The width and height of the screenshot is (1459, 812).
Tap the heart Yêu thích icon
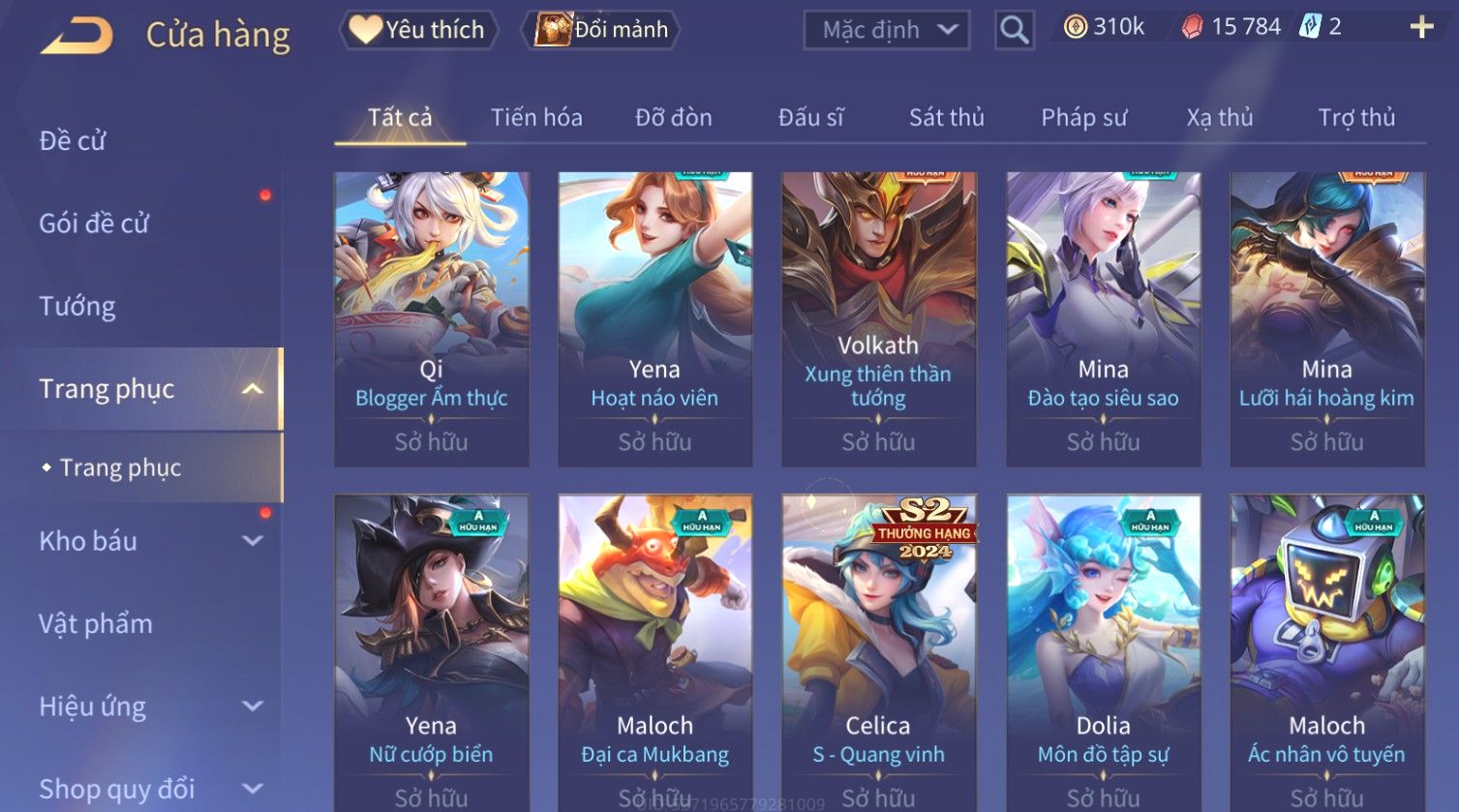point(365,29)
